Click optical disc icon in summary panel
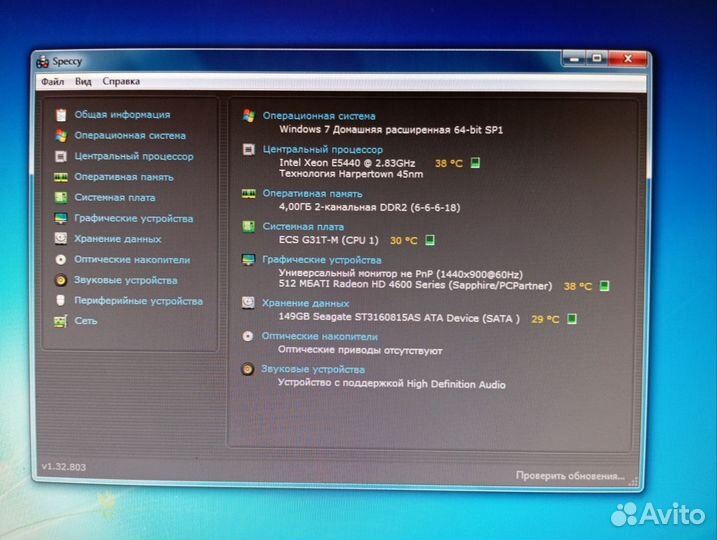The width and height of the screenshot is (717, 540). 247,336
